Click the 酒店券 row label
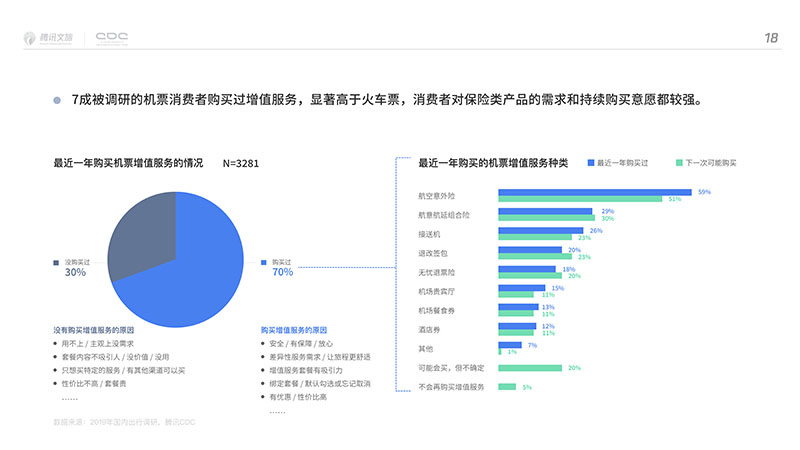 (x=429, y=330)
